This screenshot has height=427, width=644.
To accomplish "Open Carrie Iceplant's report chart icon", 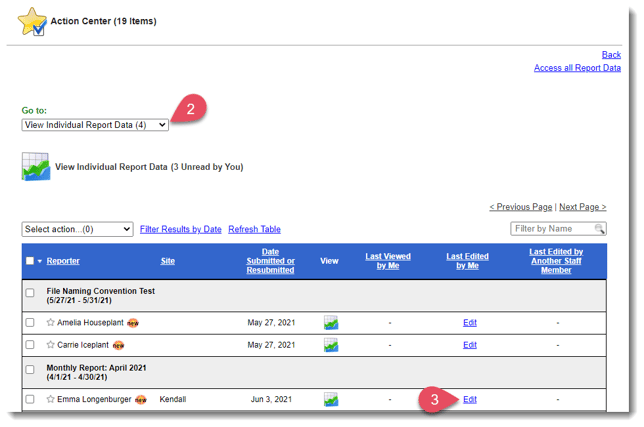I will (330, 345).
